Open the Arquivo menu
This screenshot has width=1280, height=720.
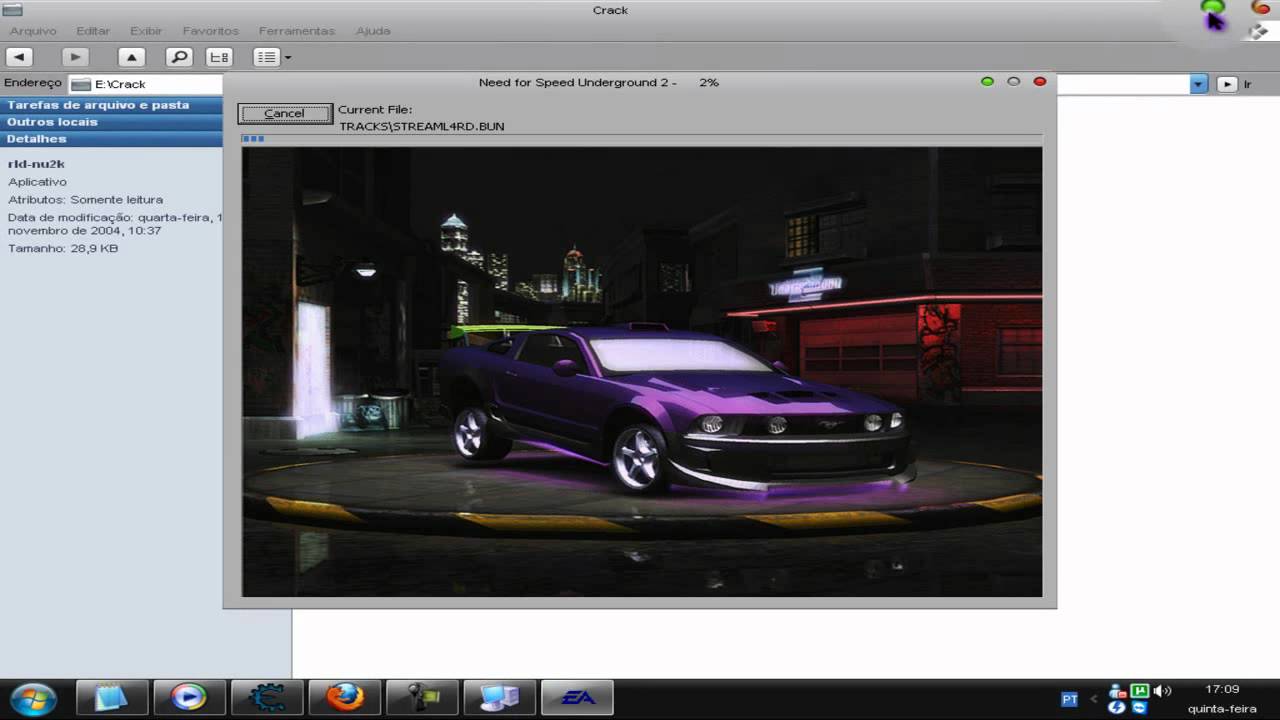[33, 31]
